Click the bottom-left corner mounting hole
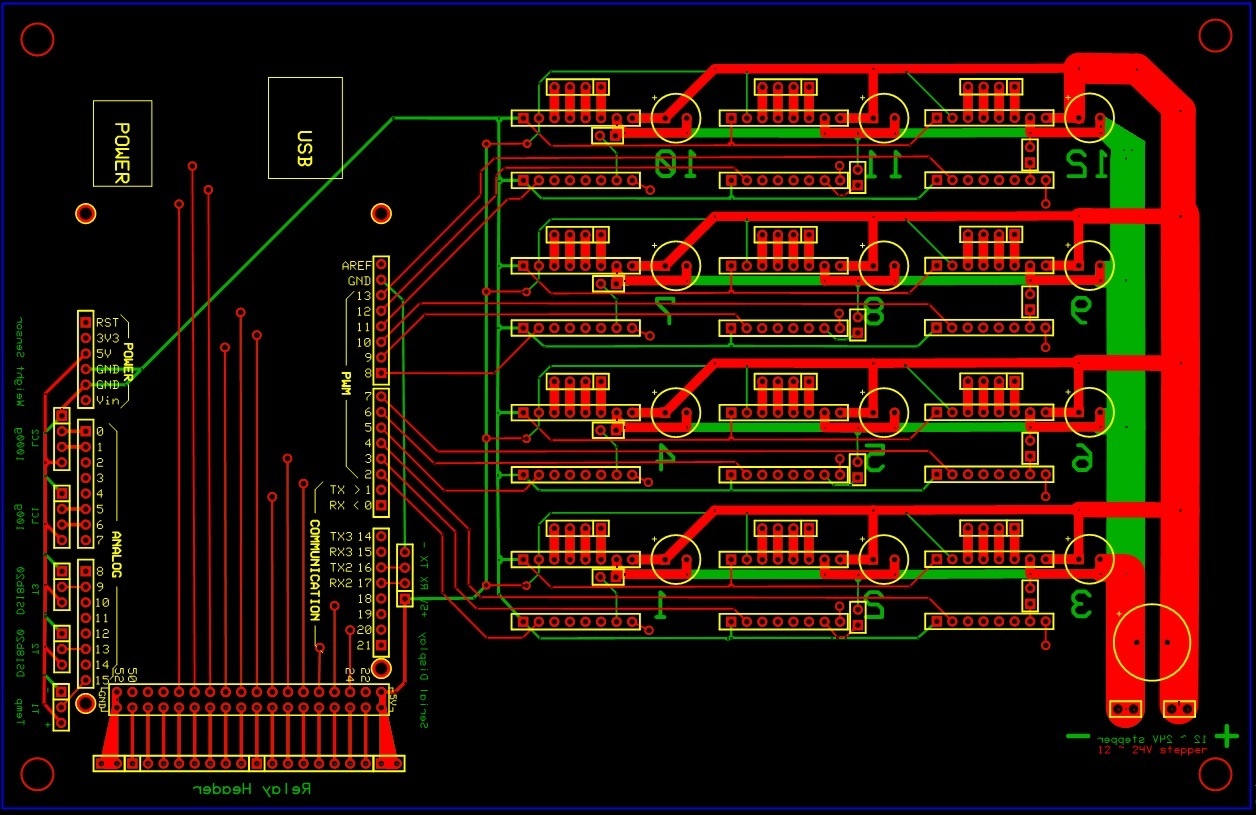1256x815 pixels. (37, 775)
